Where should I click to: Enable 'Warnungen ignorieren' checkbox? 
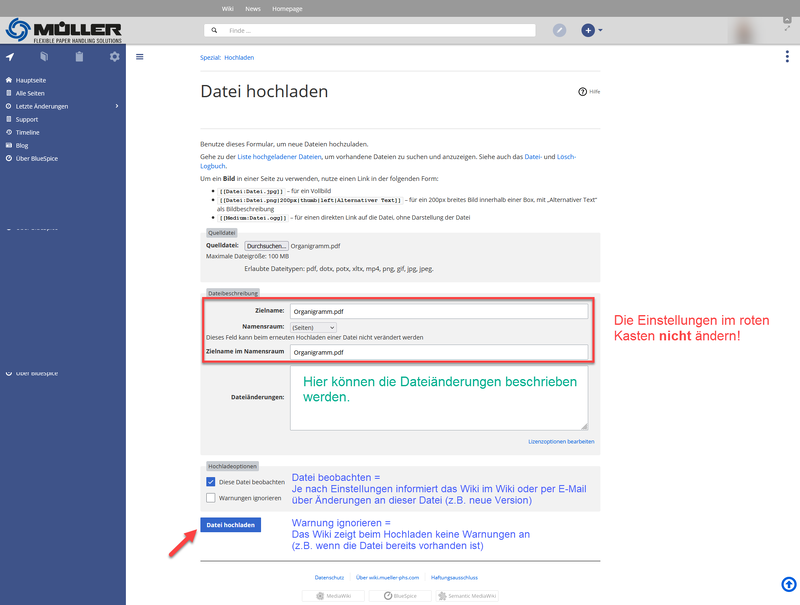[x=210, y=497]
